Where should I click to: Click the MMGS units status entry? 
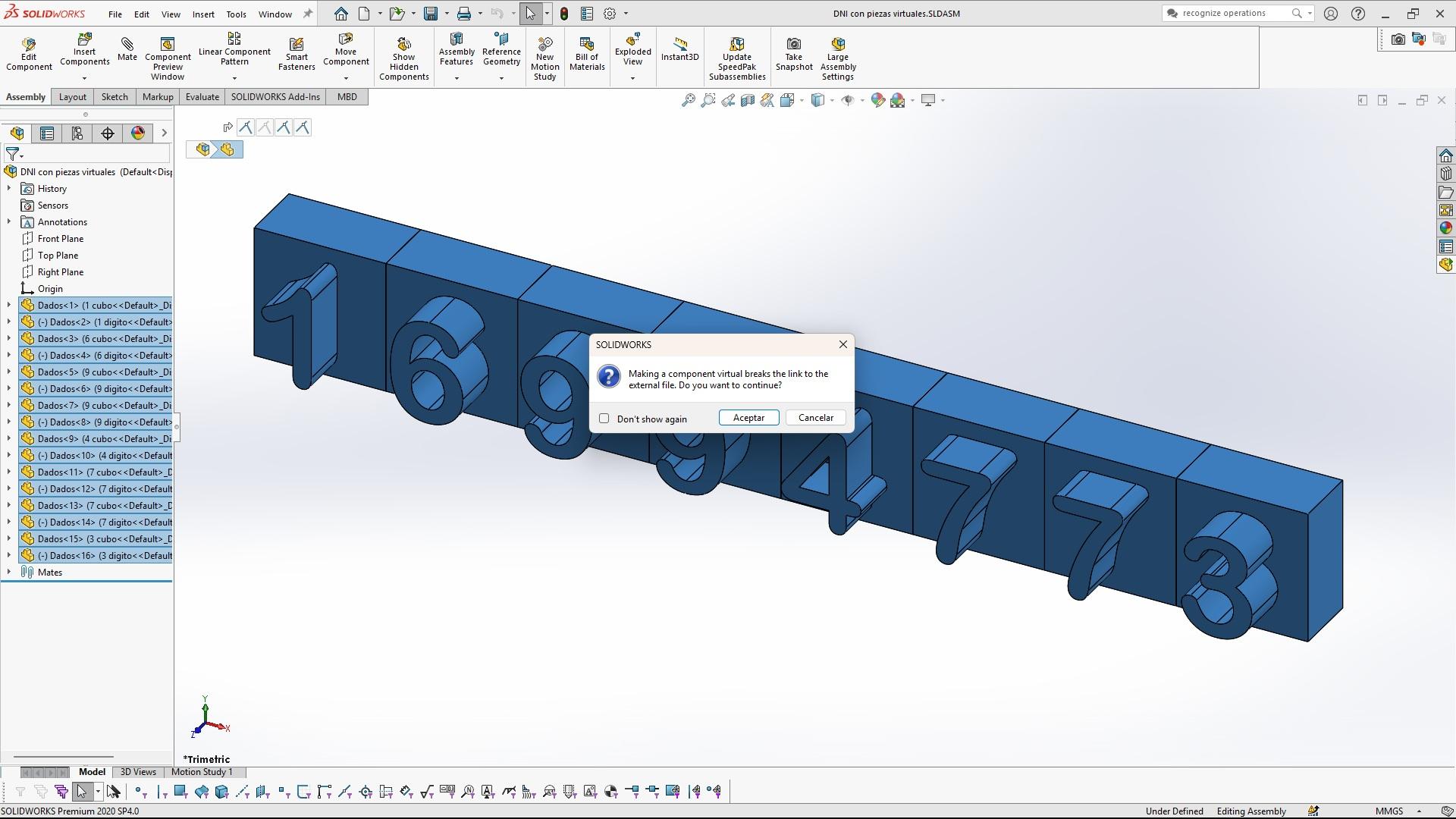(x=1389, y=811)
